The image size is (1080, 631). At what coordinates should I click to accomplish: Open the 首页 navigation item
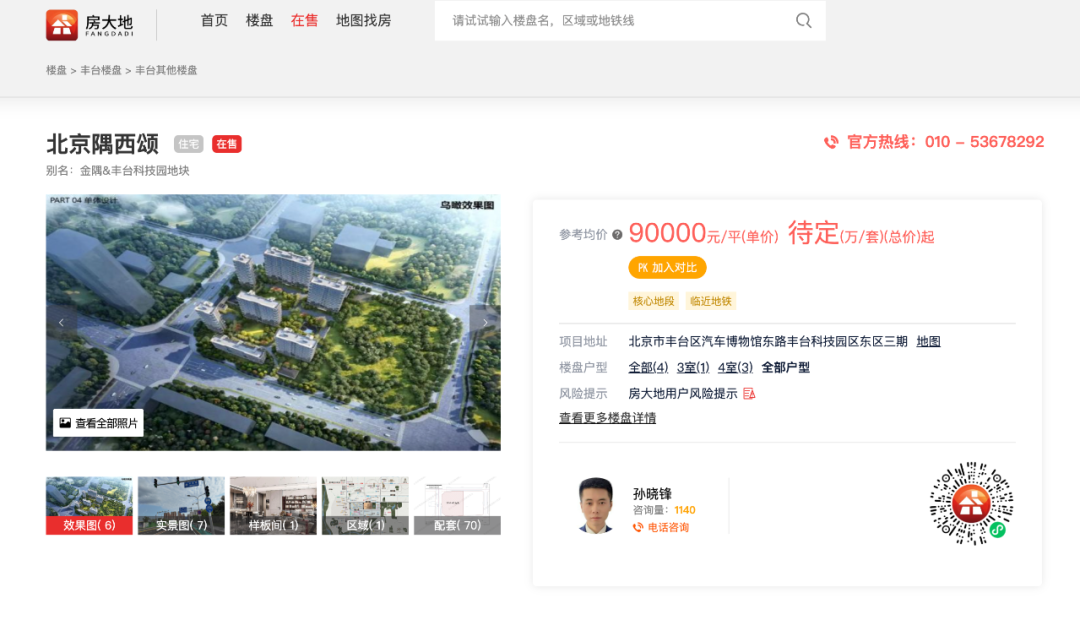point(214,21)
